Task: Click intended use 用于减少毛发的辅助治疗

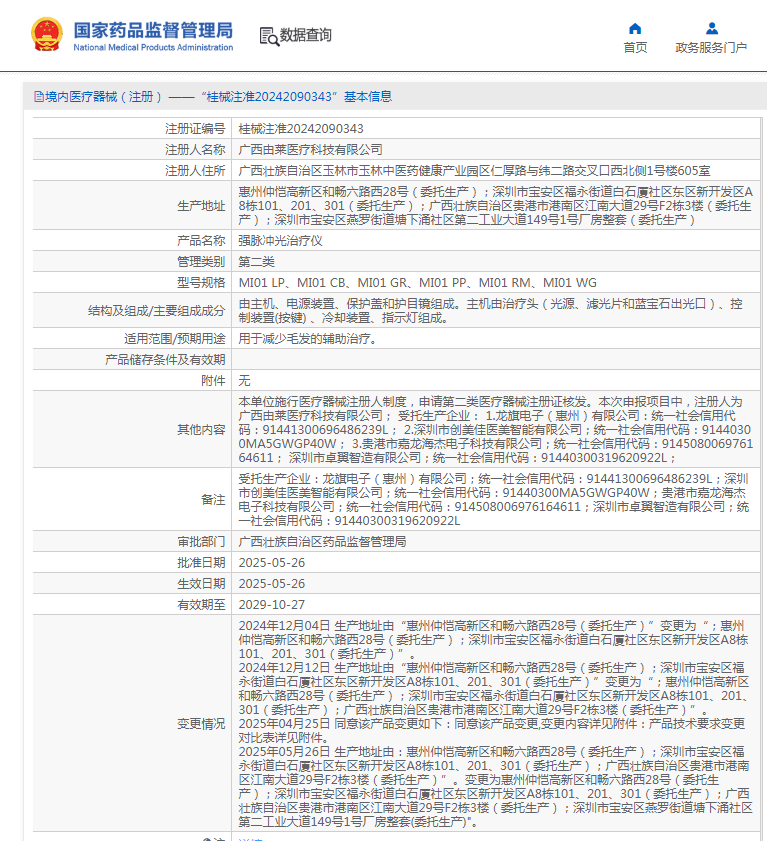Action: [x=307, y=338]
